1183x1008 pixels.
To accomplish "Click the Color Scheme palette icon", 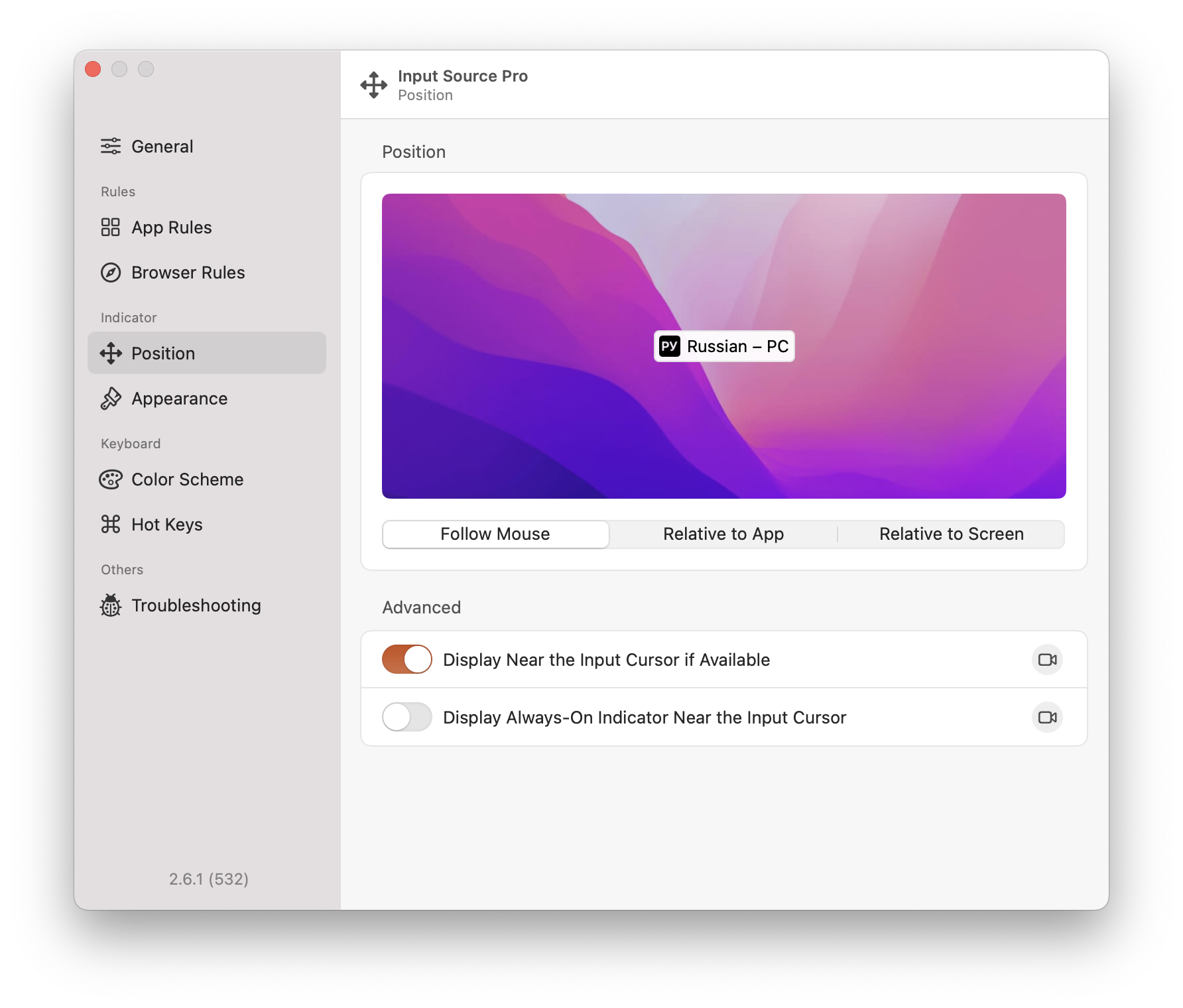I will 111,479.
